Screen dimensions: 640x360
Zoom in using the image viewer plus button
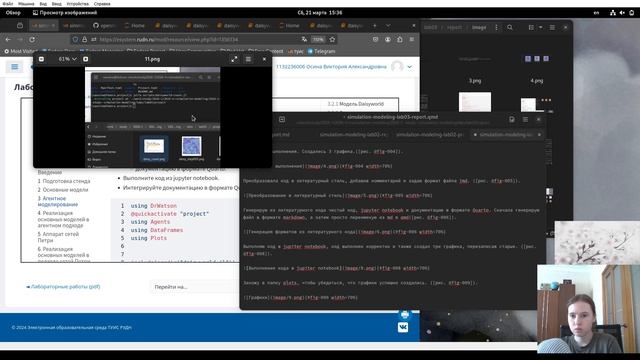coord(85,59)
